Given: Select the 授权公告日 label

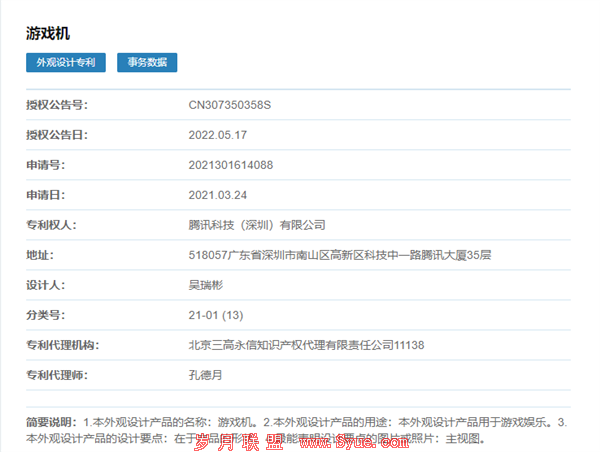Looking at the screenshot, I should click(x=57, y=135).
